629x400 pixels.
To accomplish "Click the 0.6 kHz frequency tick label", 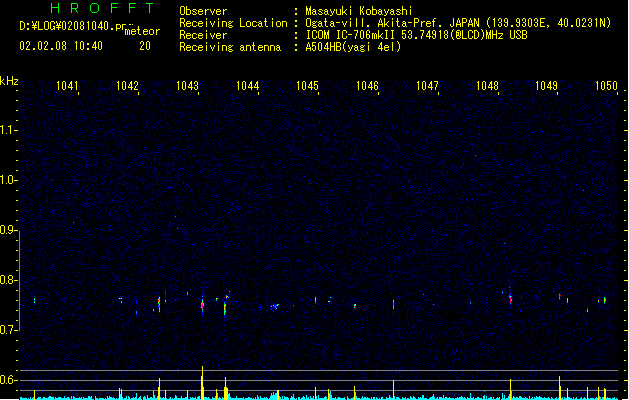I will pos(8,380).
